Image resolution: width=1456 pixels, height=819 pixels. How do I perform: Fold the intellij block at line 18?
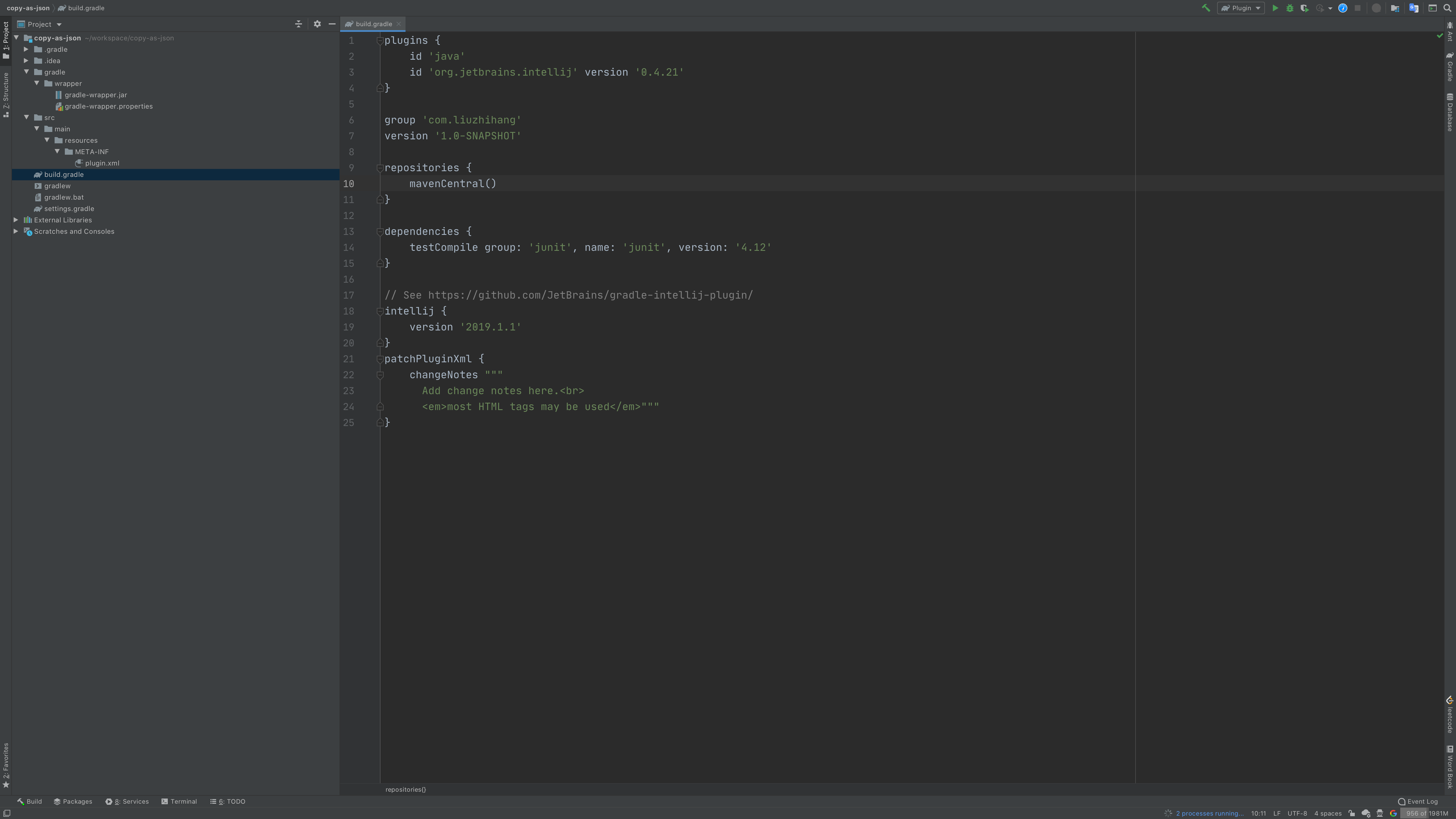click(x=380, y=311)
